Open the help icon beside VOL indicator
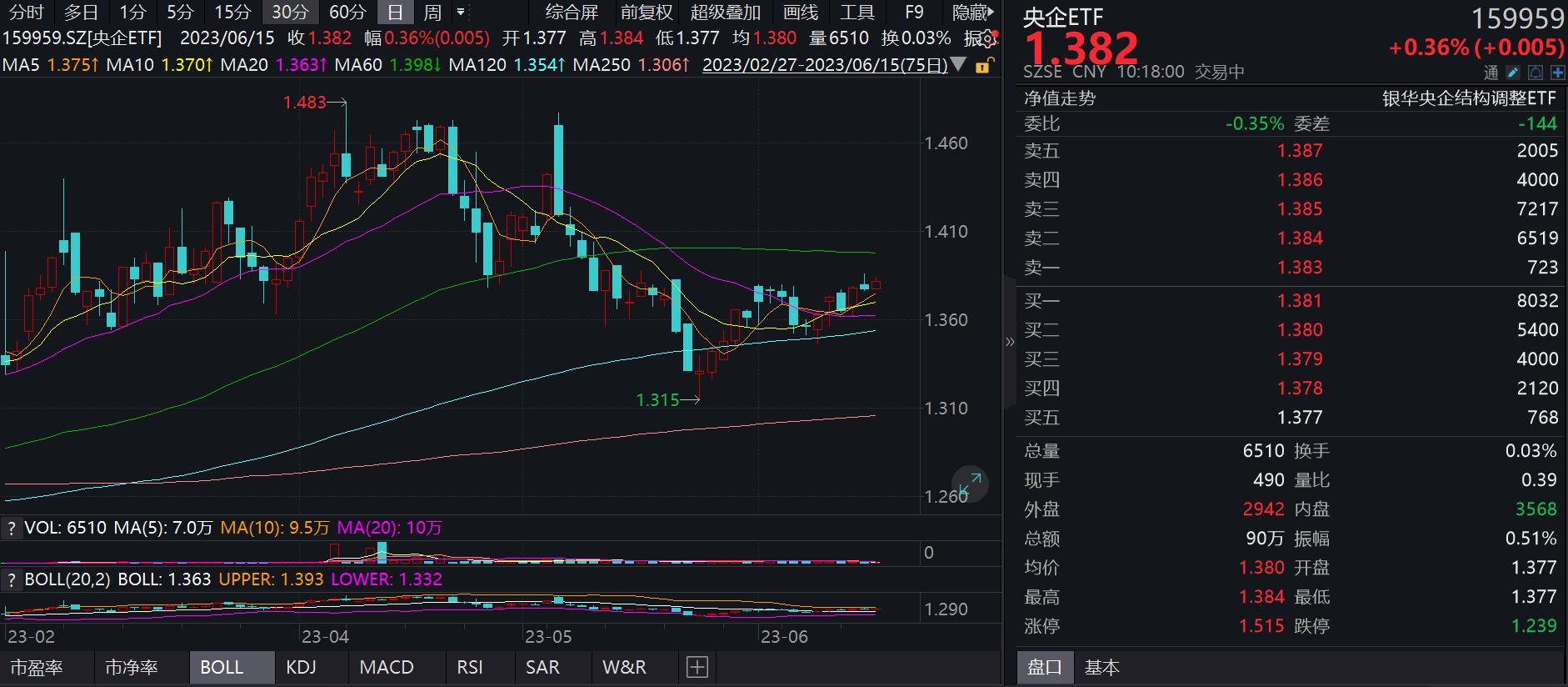Image resolution: width=1568 pixels, height=687 pixels. click(x=11, y=528)
